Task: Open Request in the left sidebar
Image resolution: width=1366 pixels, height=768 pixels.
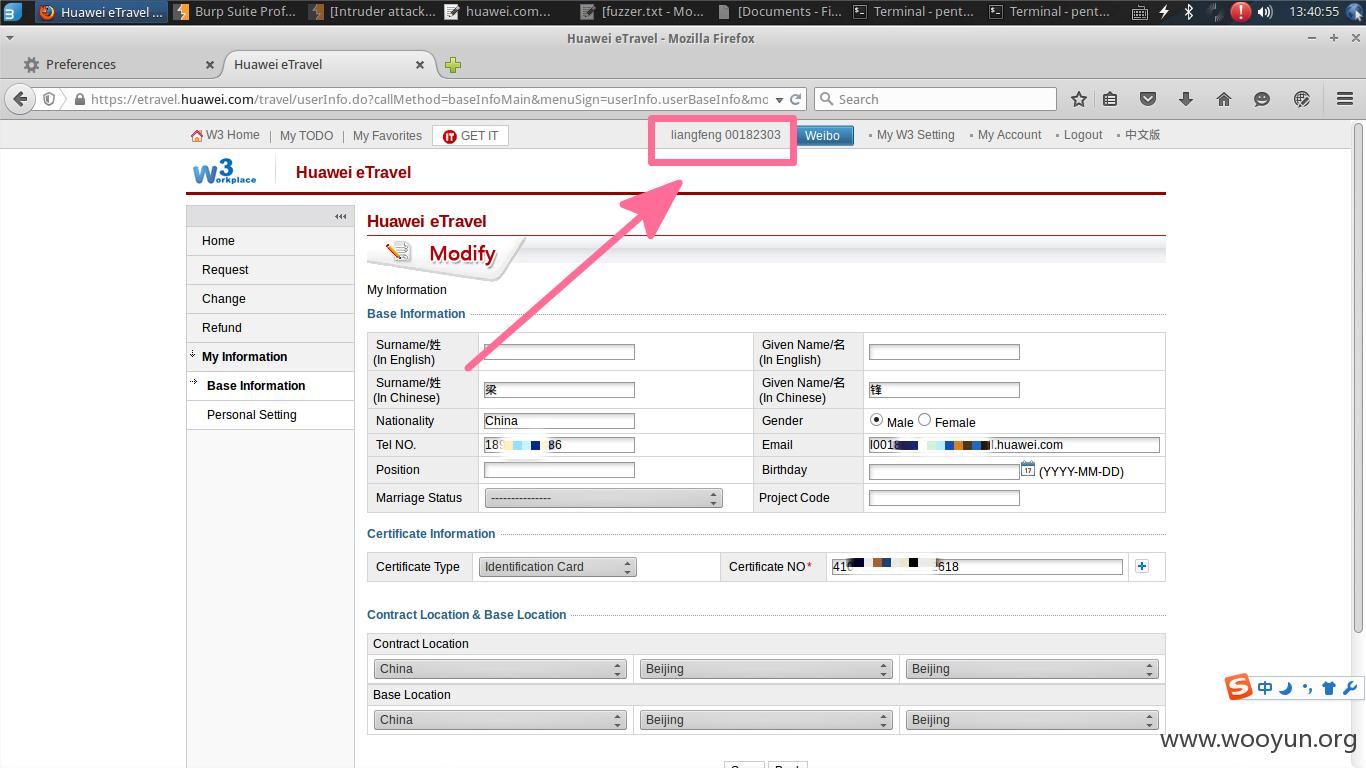Action: [x=270, y=270]
